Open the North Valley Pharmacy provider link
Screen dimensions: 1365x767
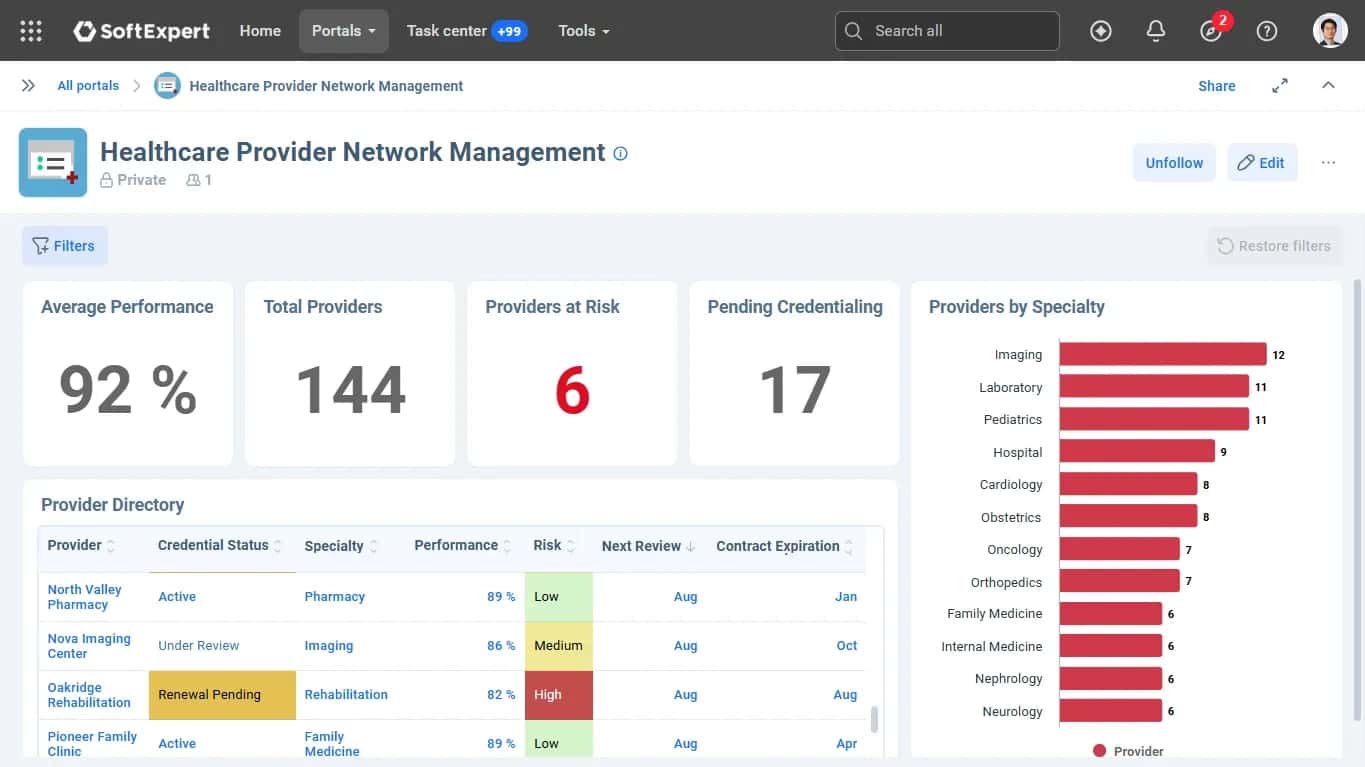(x=84, y=597)
